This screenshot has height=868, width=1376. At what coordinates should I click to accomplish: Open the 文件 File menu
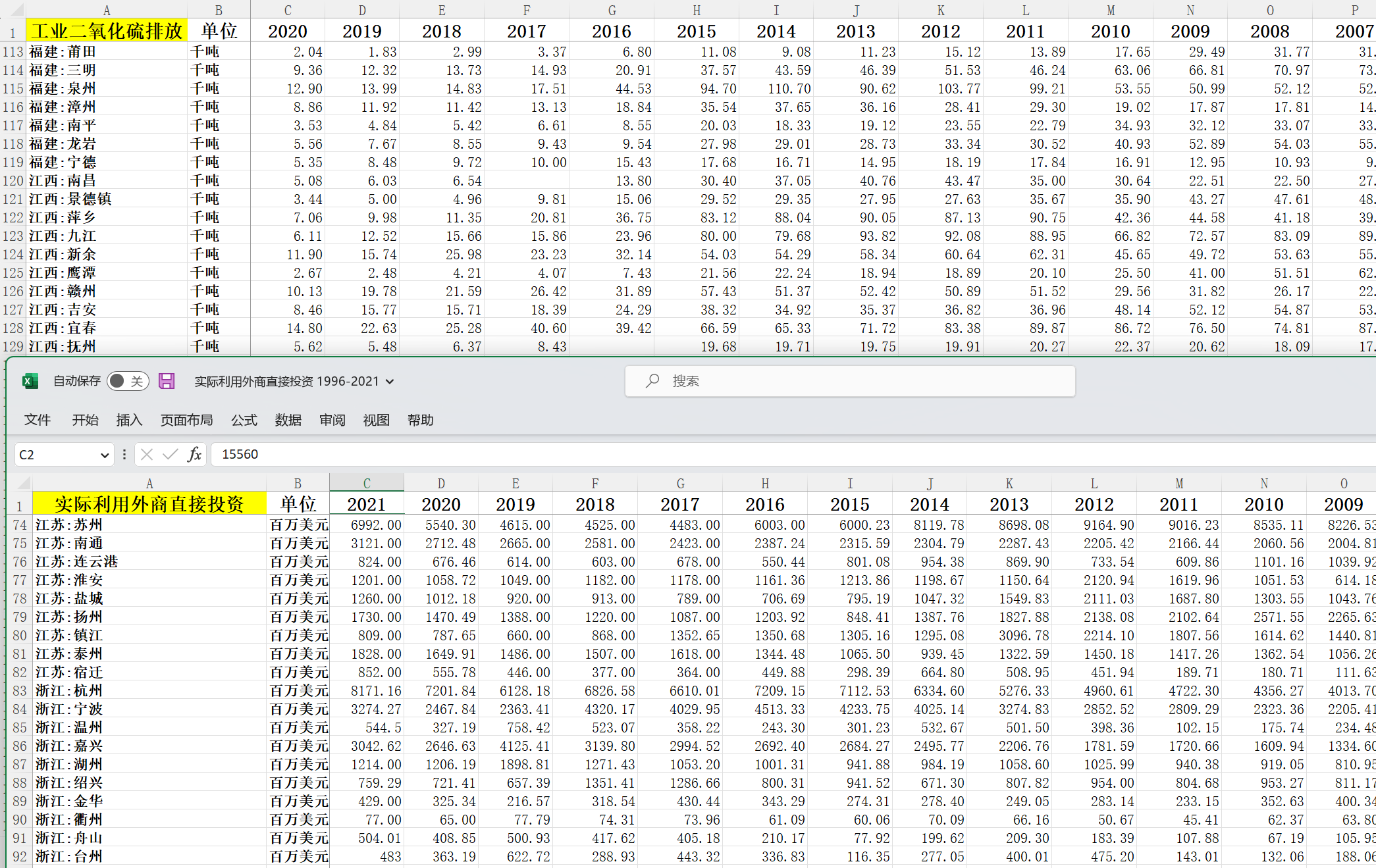point(37,420)
